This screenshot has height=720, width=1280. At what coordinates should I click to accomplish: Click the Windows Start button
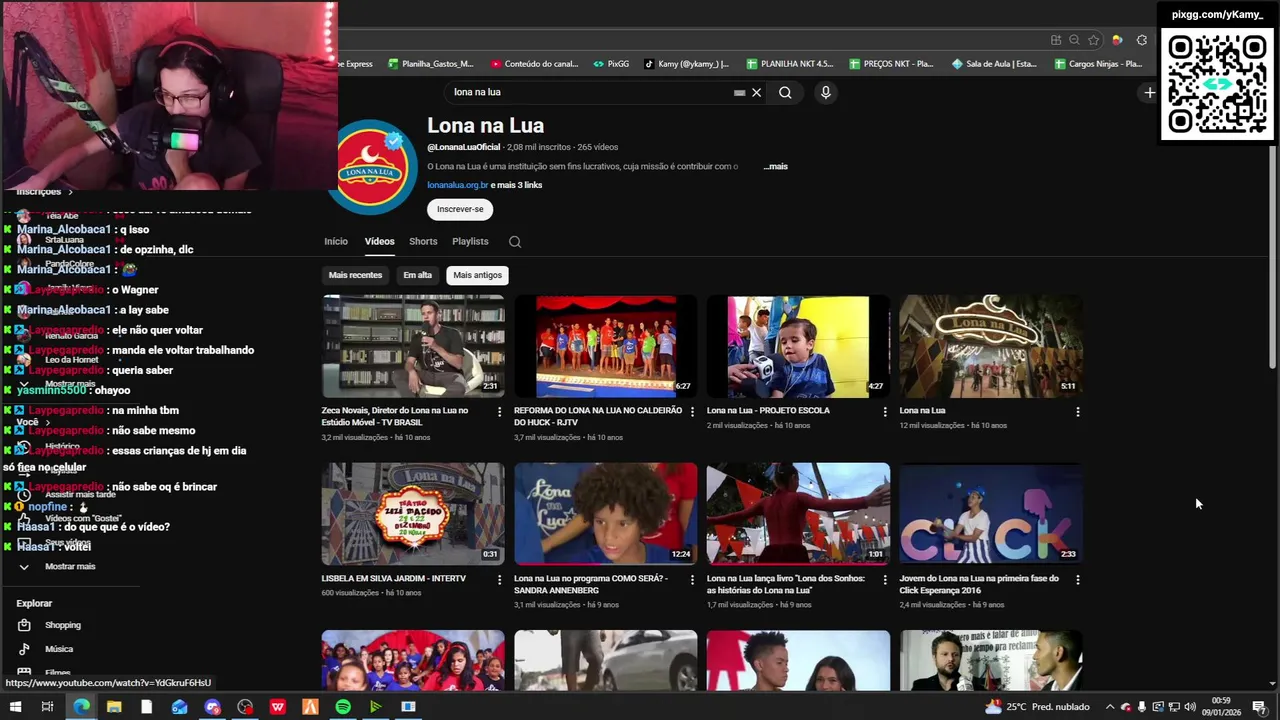pos(15,707)
